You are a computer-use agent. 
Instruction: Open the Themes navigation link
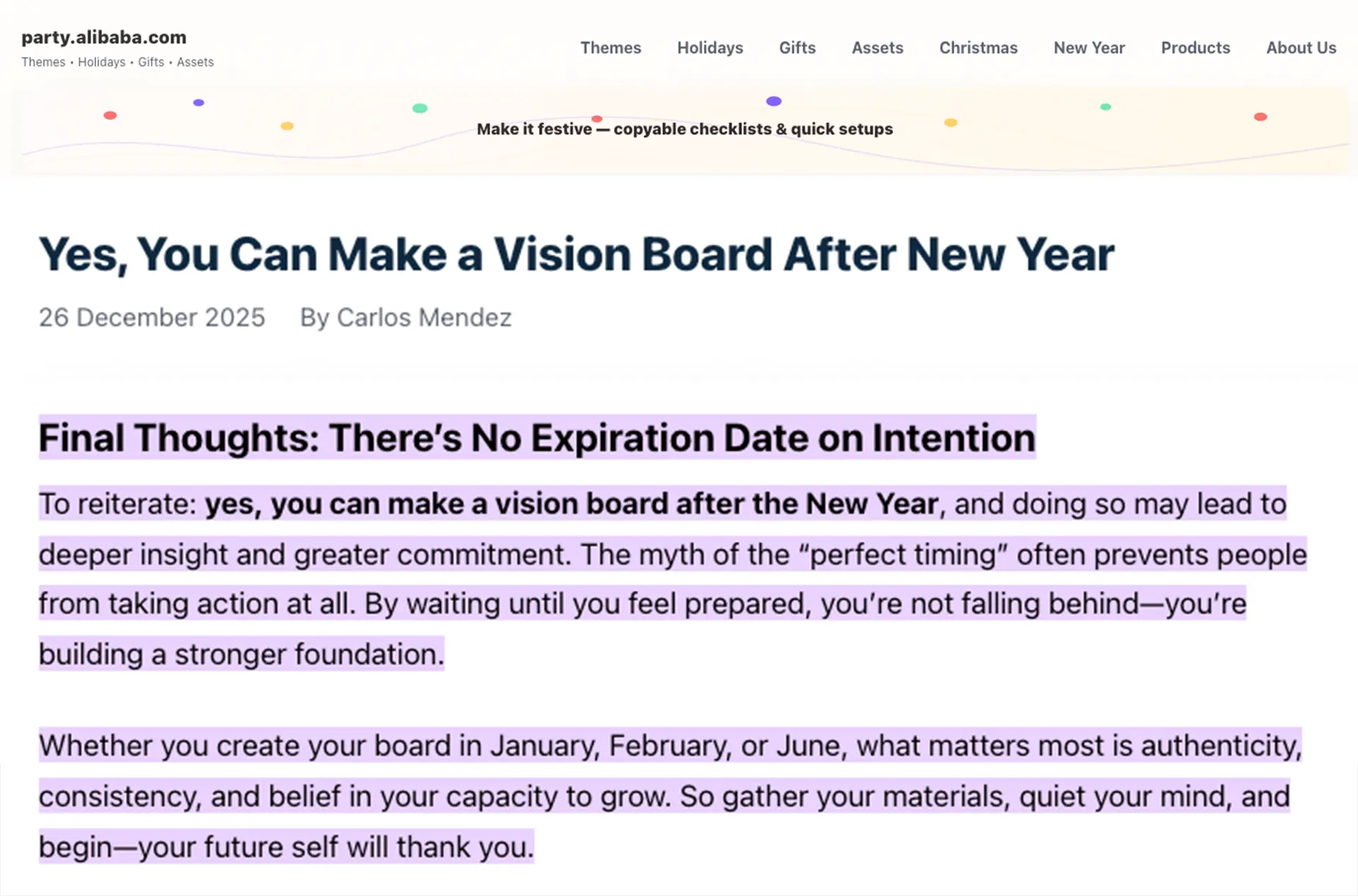pos(610,48)
